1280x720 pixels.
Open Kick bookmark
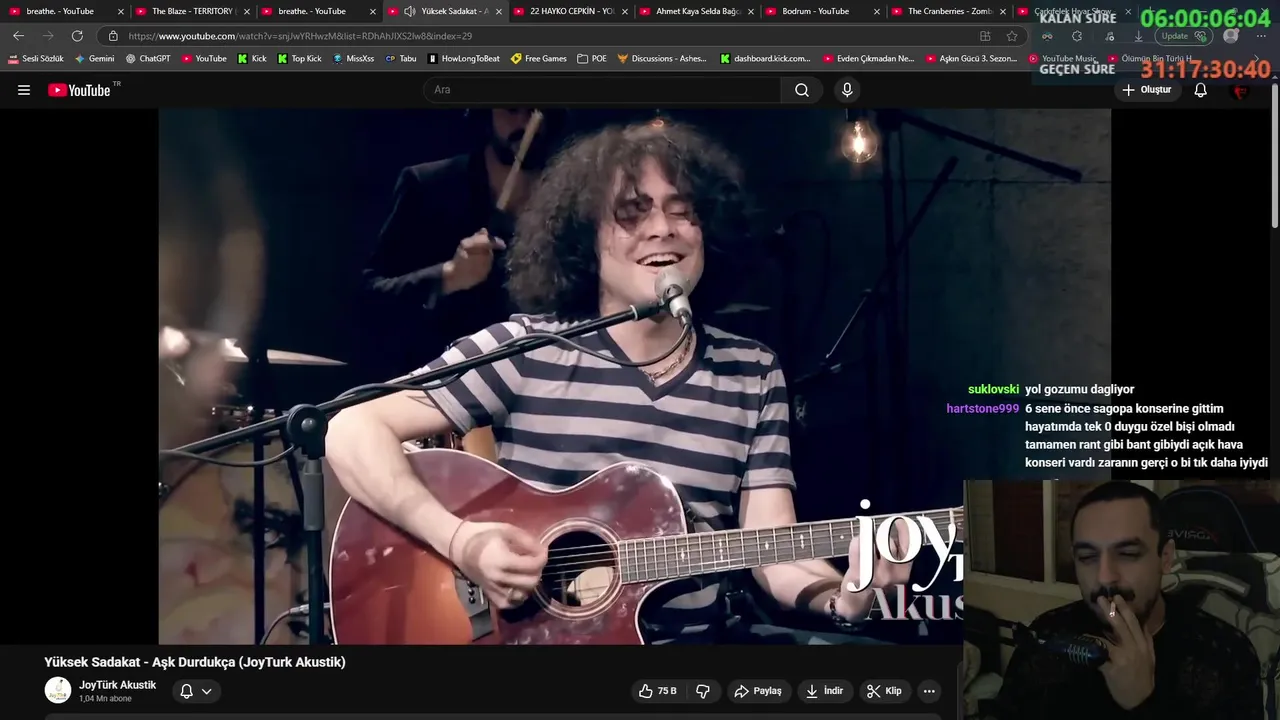point(252,59)
